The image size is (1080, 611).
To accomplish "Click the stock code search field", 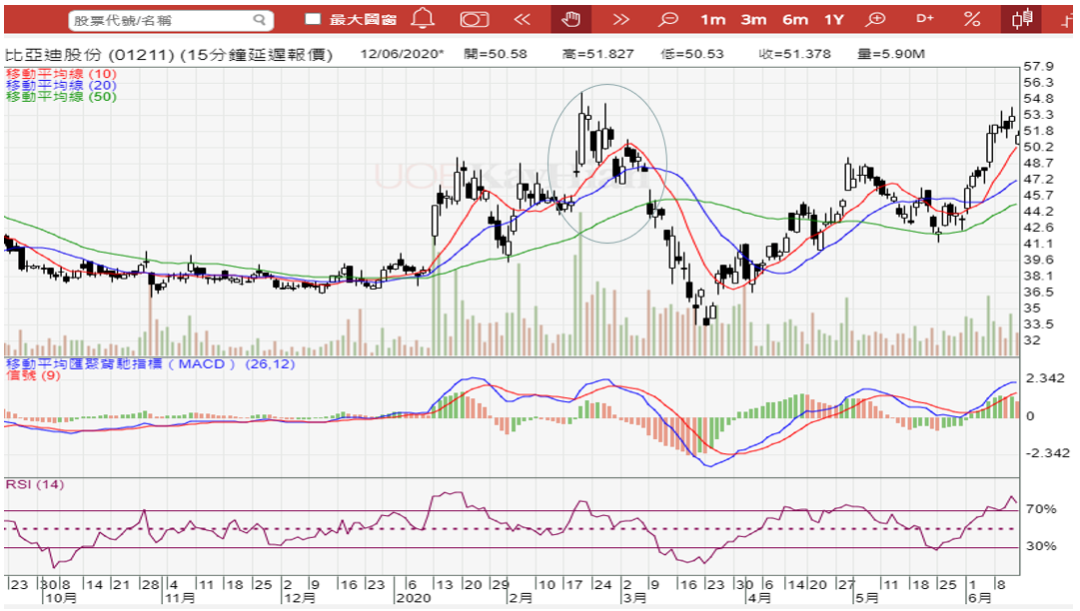I will (x=160, y=20).
